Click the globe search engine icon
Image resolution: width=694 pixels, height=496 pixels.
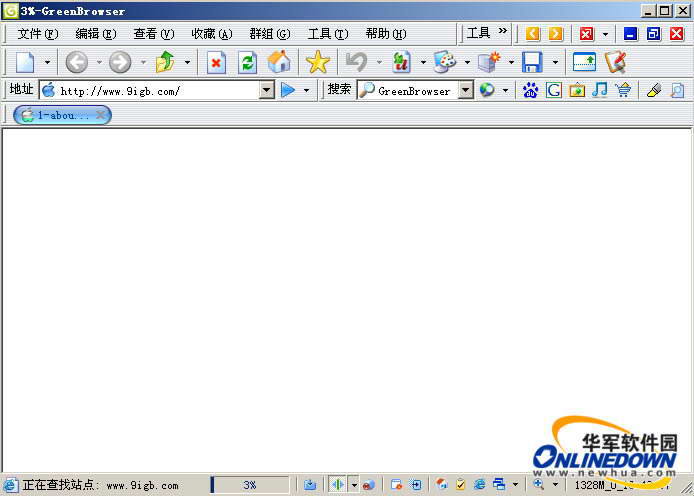click(x=487, y=90)
